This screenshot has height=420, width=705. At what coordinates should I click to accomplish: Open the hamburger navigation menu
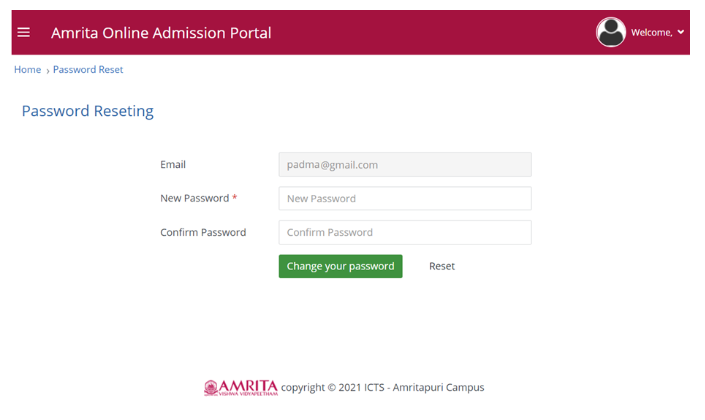[x=24, y=32]
